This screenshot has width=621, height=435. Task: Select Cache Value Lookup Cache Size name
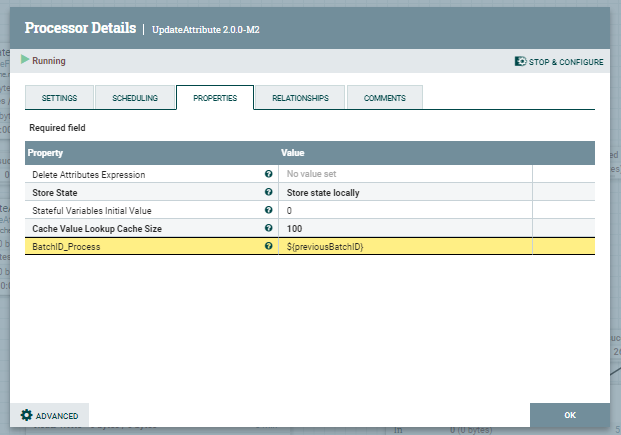point(97,229)
